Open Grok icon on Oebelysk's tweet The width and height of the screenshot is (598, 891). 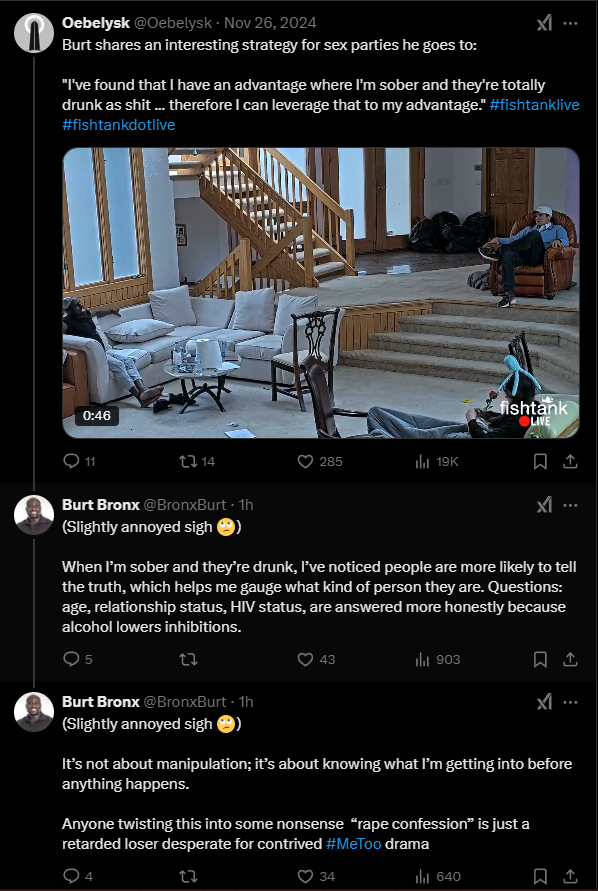(544, 23)
